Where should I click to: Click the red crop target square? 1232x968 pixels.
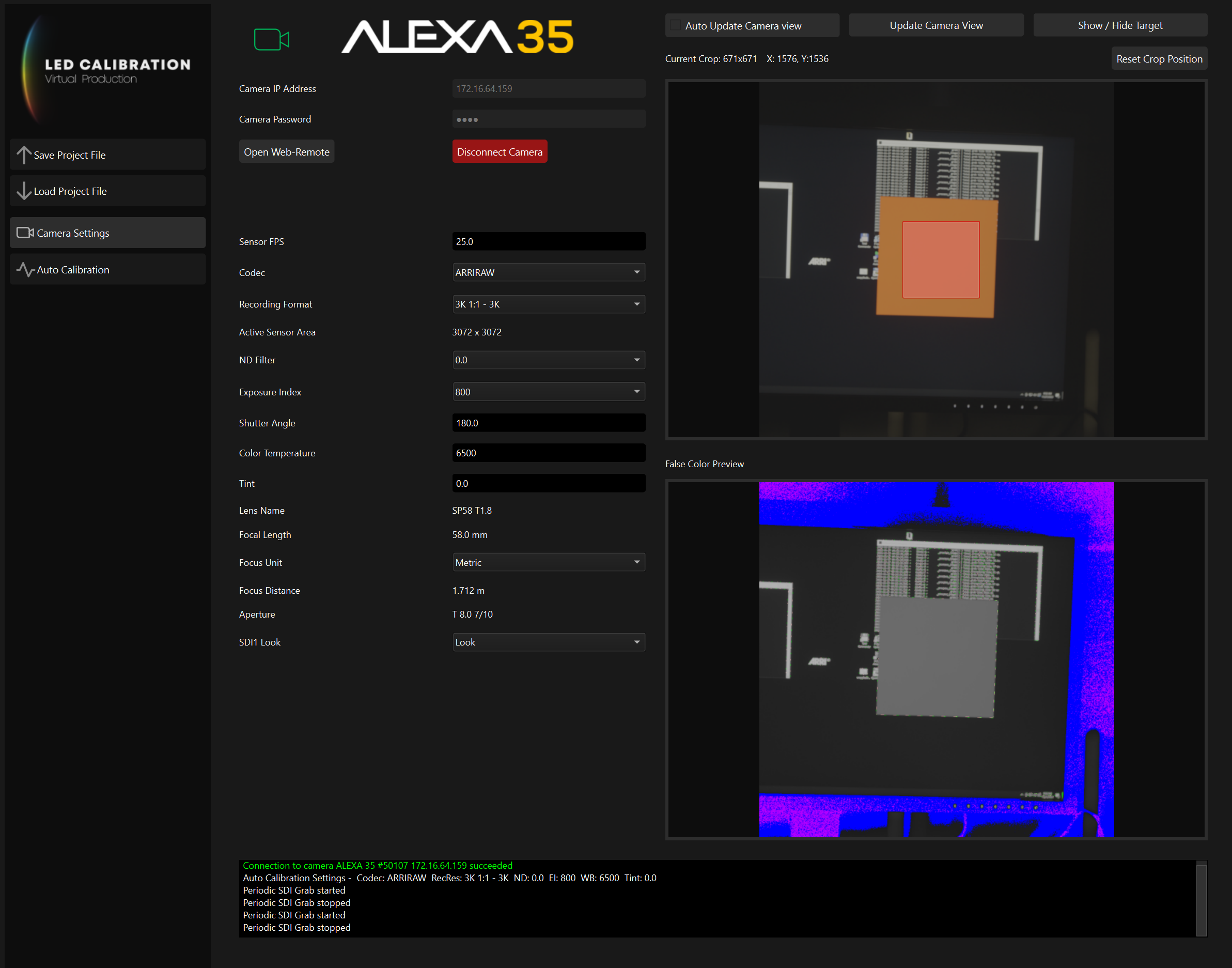coord(940,259)
